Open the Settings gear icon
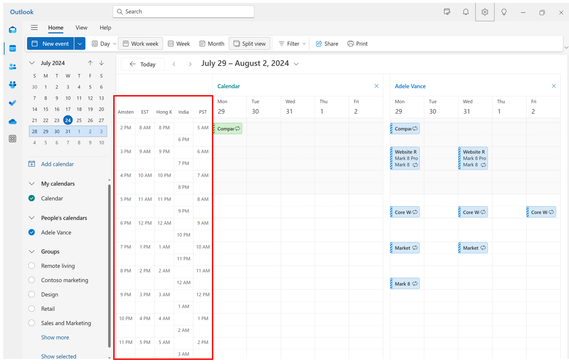Viewport: 569px width, 364px height. [x=485, y=12]
